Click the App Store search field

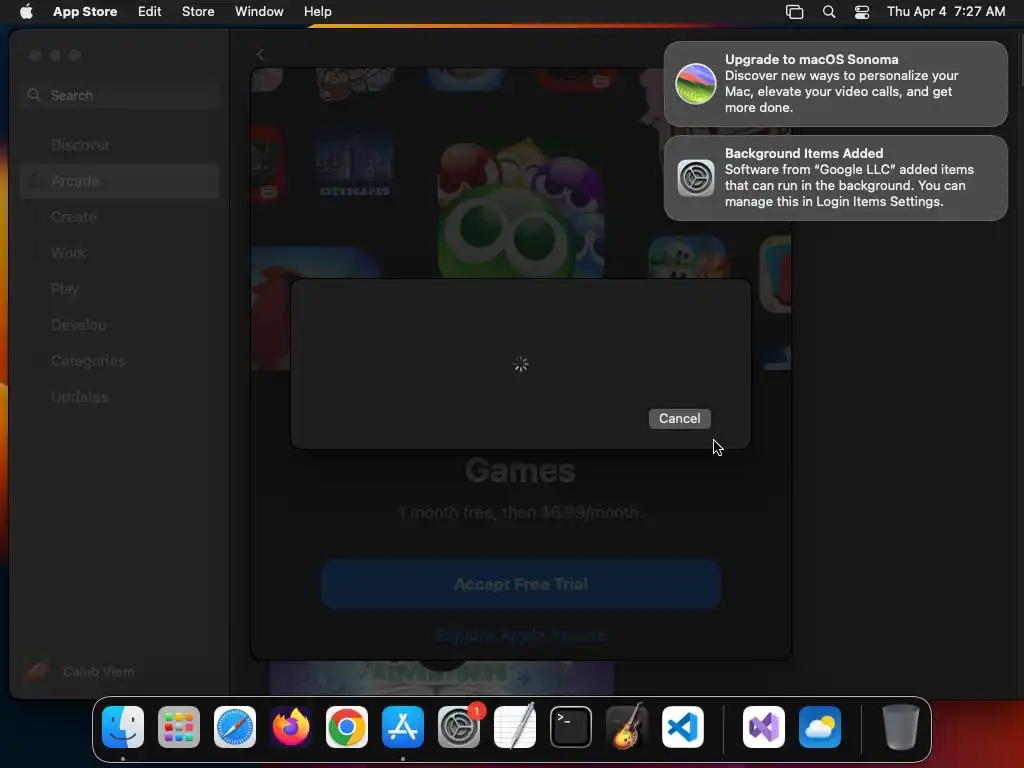[120, 95]
